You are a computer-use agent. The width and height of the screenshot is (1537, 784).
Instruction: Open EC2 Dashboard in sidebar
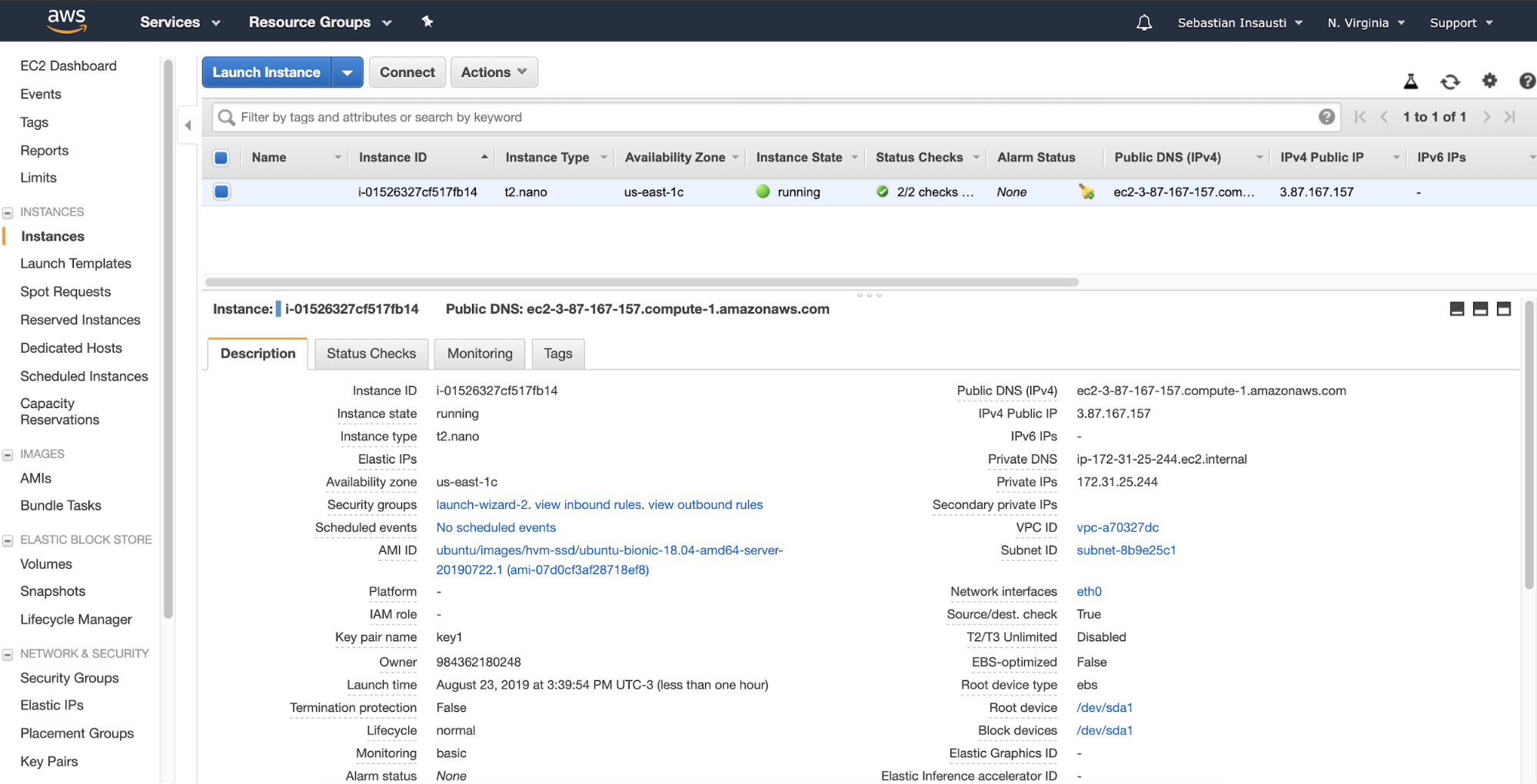tap(68, 66)
